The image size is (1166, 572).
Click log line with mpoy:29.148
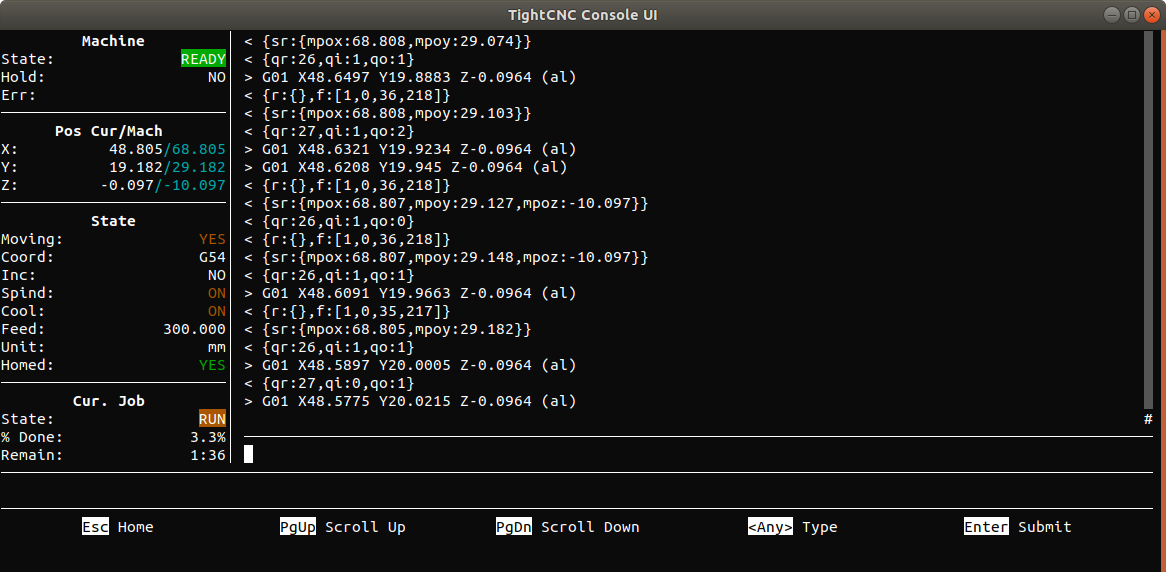click(x=447, y=257)
